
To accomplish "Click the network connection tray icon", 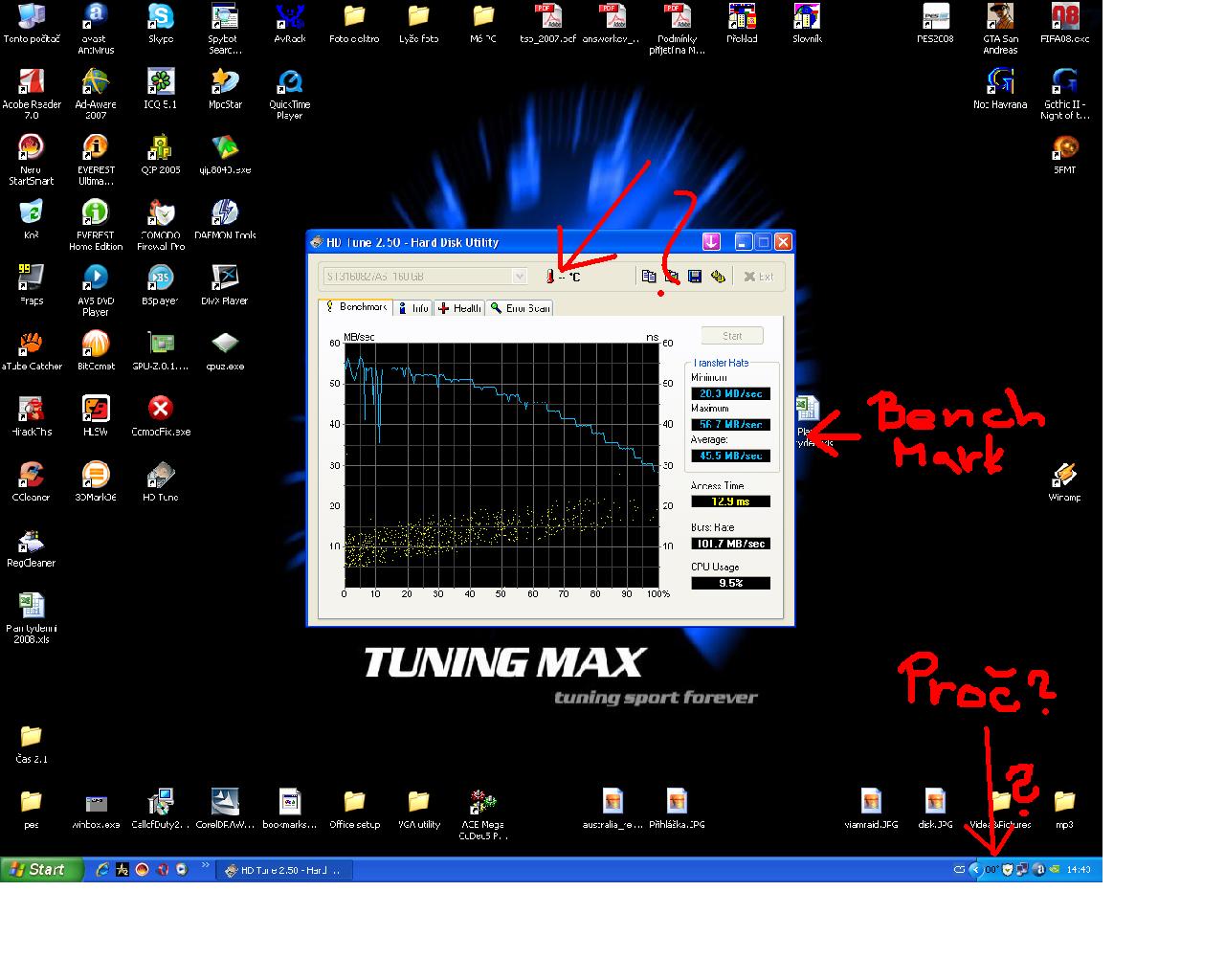I will click(1022, 870).
